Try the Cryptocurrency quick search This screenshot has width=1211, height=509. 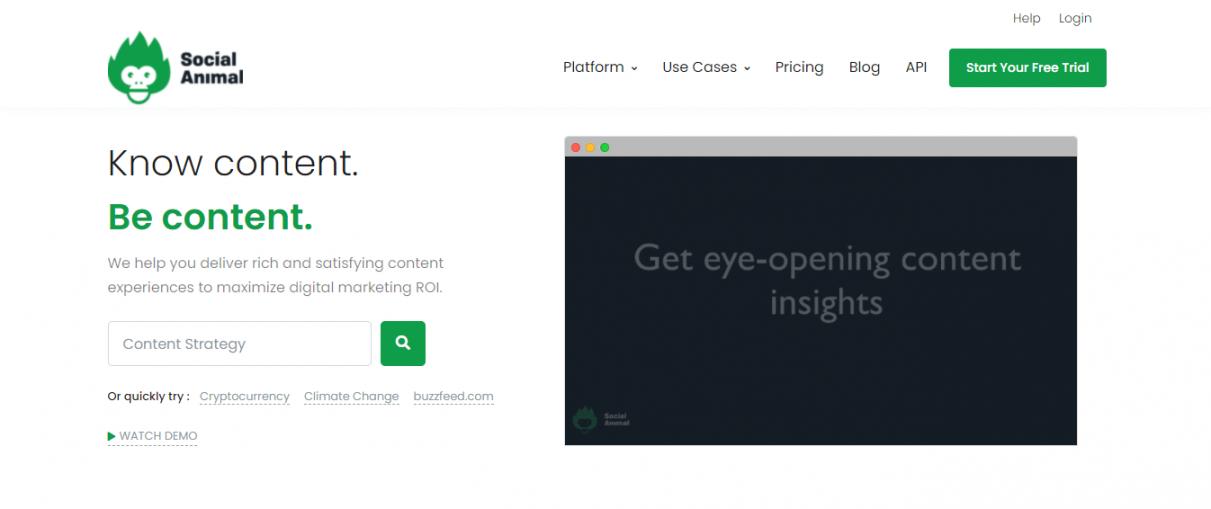[x=245, y=397]
